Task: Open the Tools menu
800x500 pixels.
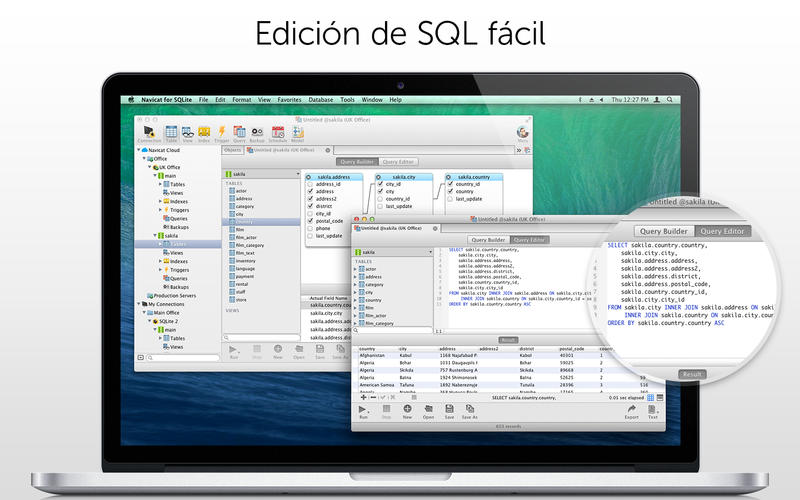Action: pos(347,100)
